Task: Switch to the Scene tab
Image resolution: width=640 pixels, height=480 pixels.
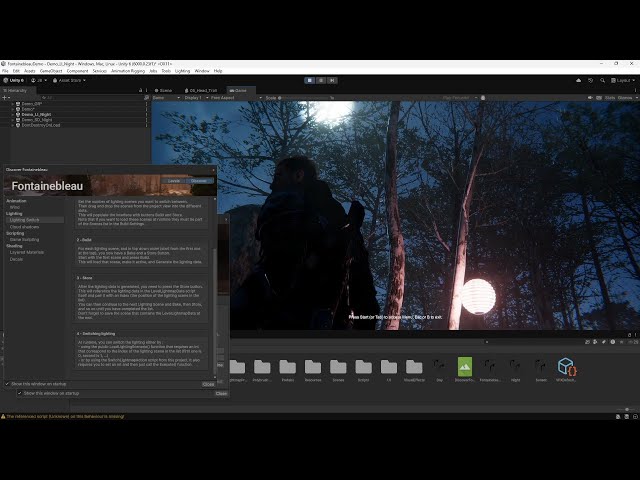Action: [x=163, y=90]
